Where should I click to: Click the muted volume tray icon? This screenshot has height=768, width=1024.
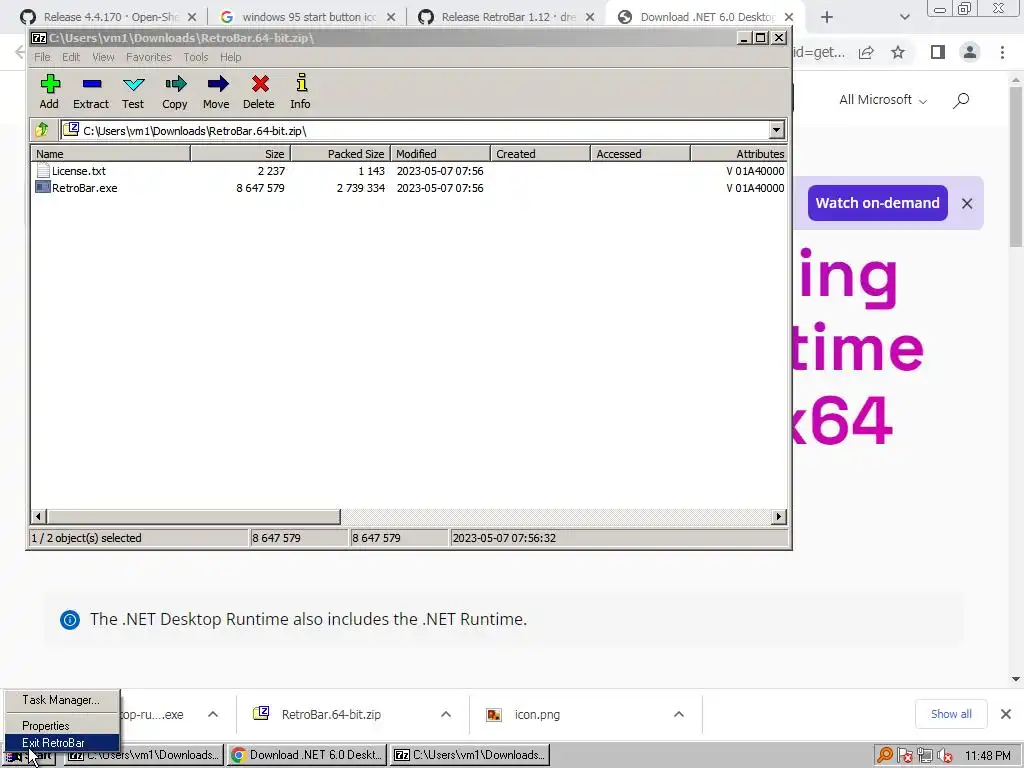pyautogui.click(x=945, y=756)
